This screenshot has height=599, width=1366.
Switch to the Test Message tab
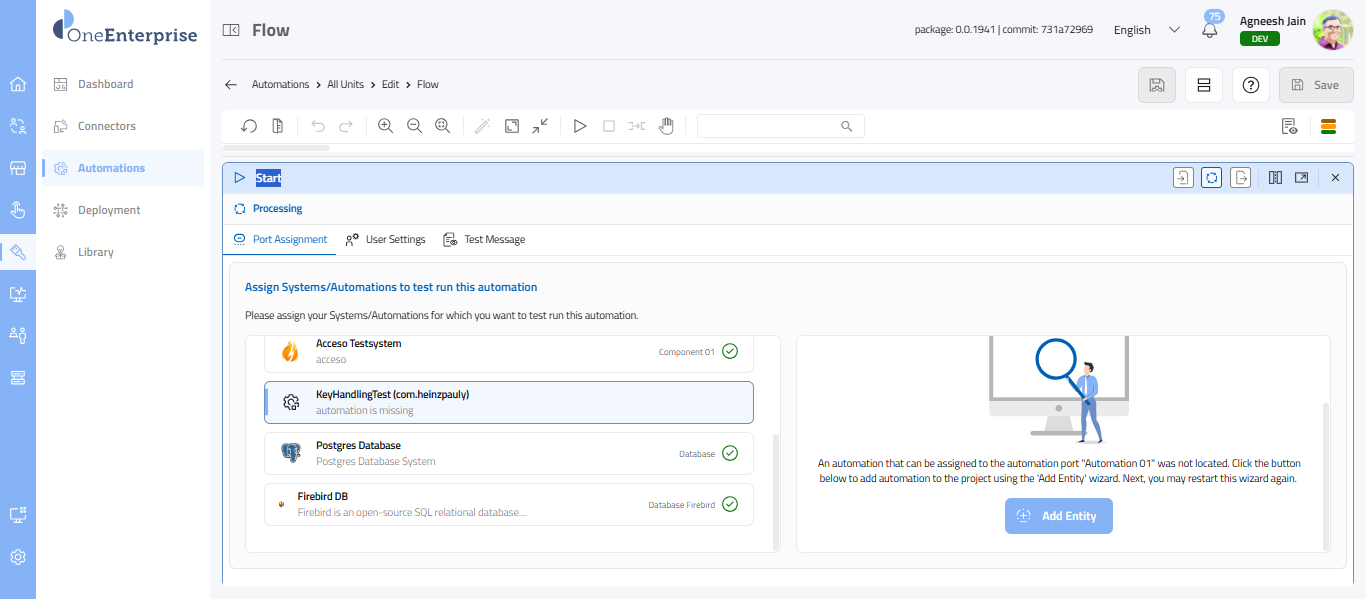pyautogui.click(x=484, y=239)
